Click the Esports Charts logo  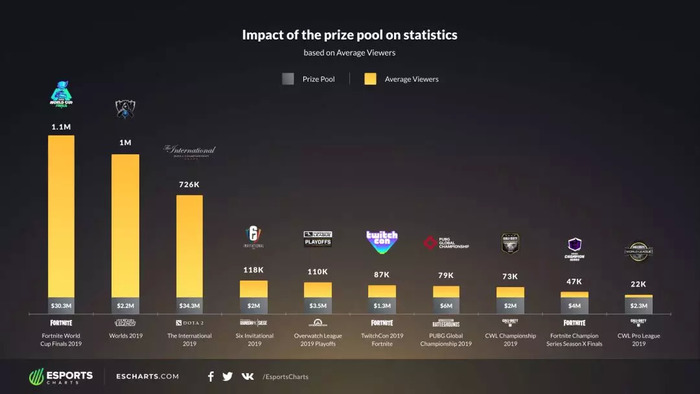click(x=61, y=377)
